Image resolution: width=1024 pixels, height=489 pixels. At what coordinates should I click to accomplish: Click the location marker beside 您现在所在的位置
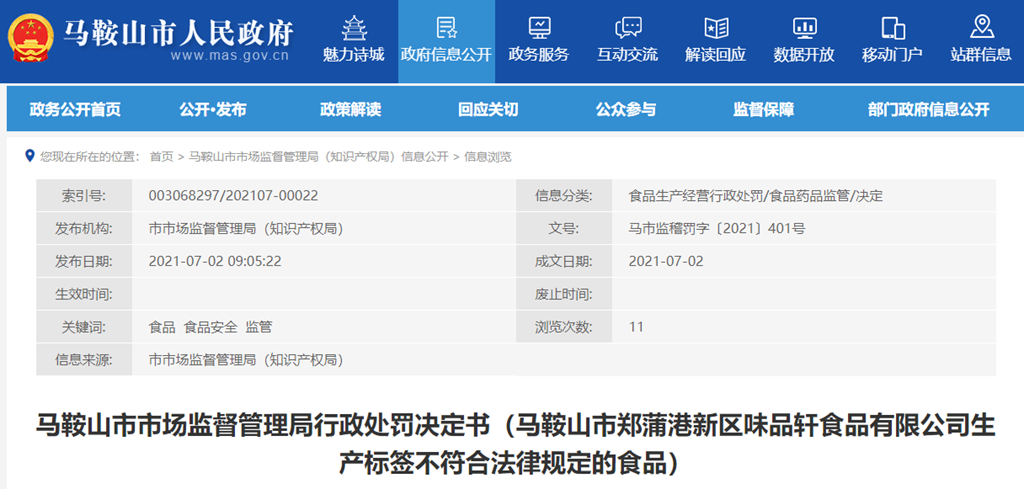pos(29,156)
